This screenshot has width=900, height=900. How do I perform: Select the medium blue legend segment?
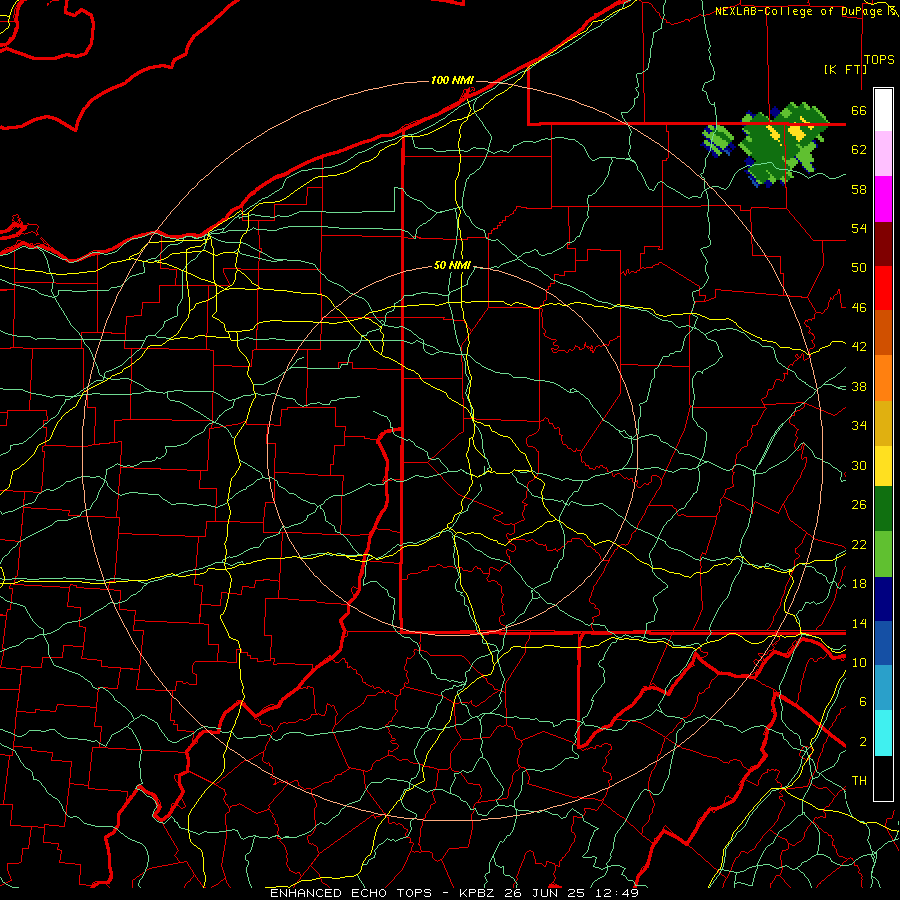pos(883,644)
